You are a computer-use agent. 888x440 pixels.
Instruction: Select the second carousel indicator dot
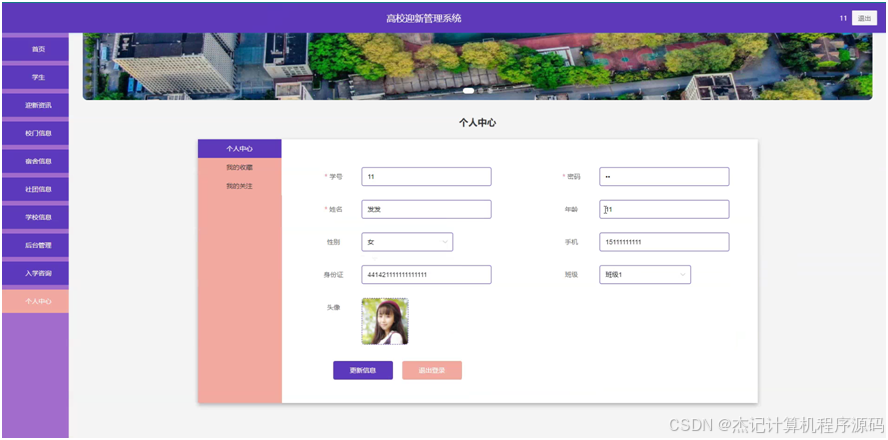pos(481,91)
